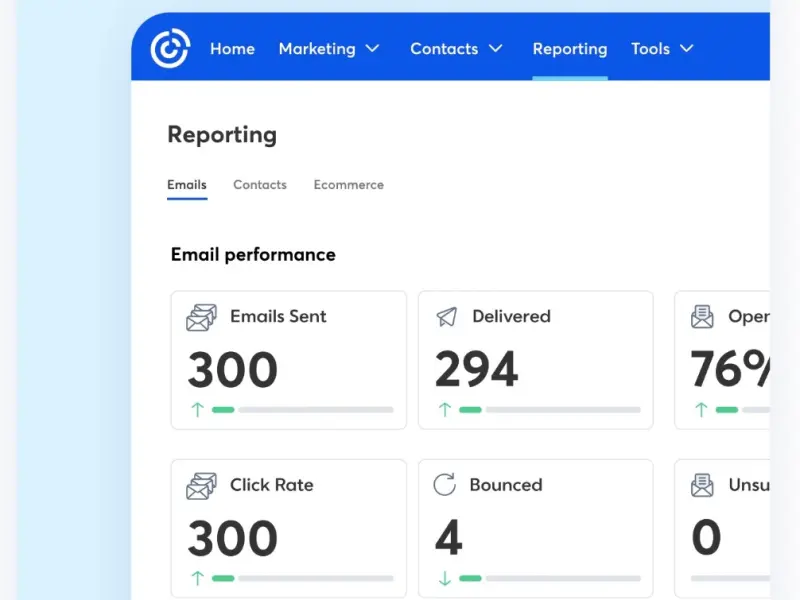Click the up arrow under Delivered
The width and height of the screenshot is (800, 600).
click(445, 410)
